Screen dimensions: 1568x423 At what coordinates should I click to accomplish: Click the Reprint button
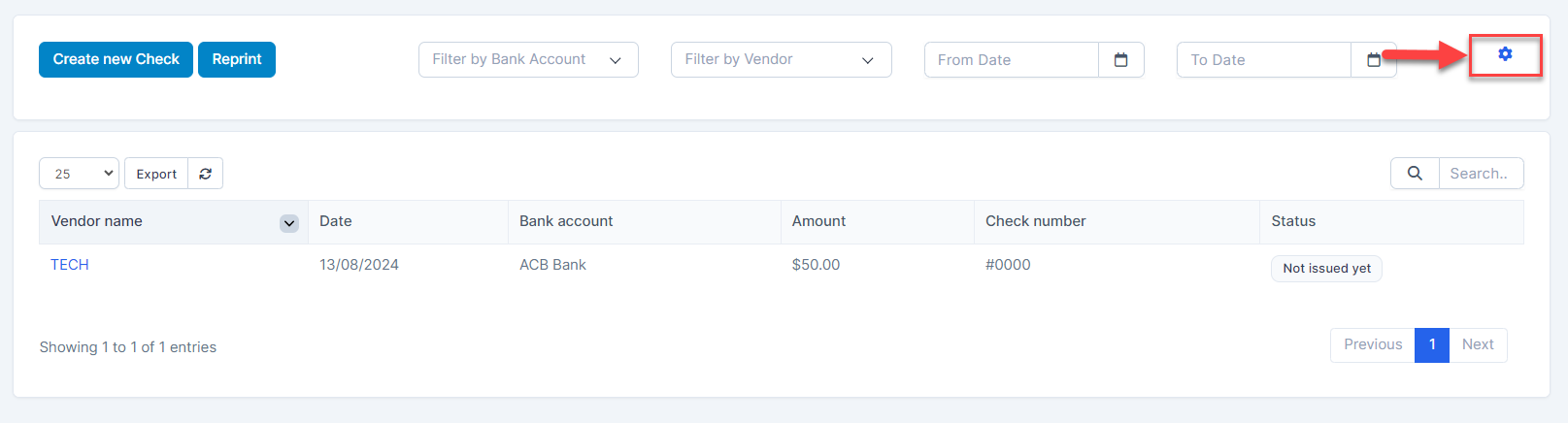coord(237,60)
